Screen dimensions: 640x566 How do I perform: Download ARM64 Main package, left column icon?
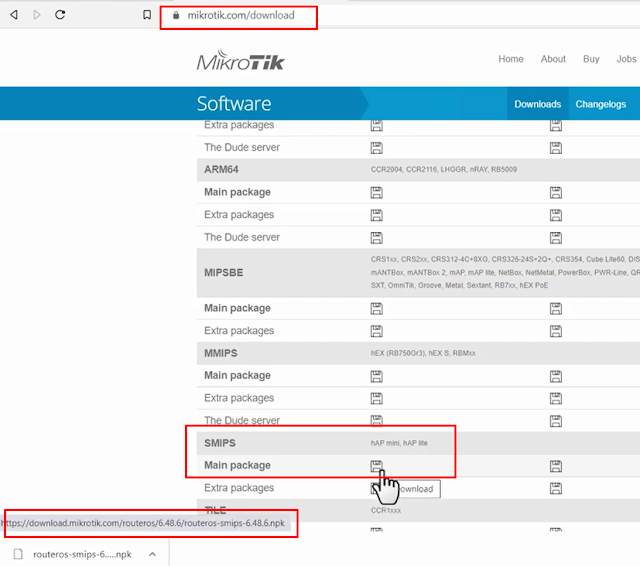376,193
